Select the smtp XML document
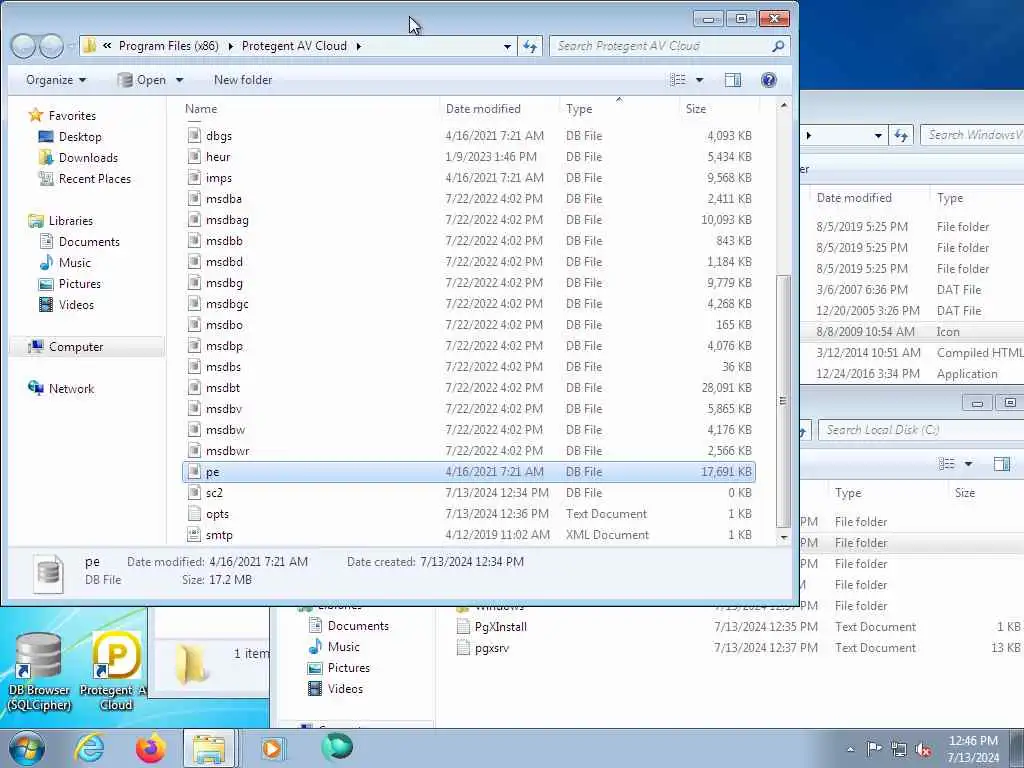 point(468,535)
